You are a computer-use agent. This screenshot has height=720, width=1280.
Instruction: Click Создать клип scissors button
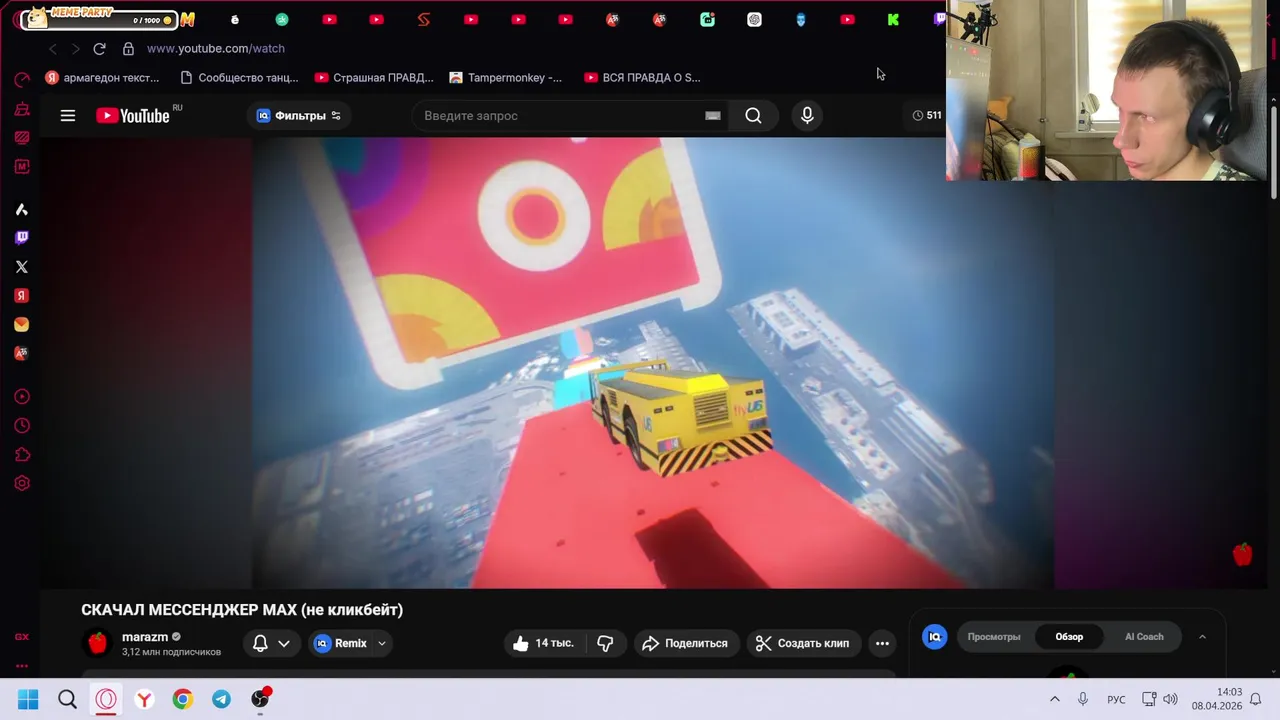pyautogui.click(x=803, y=644)
